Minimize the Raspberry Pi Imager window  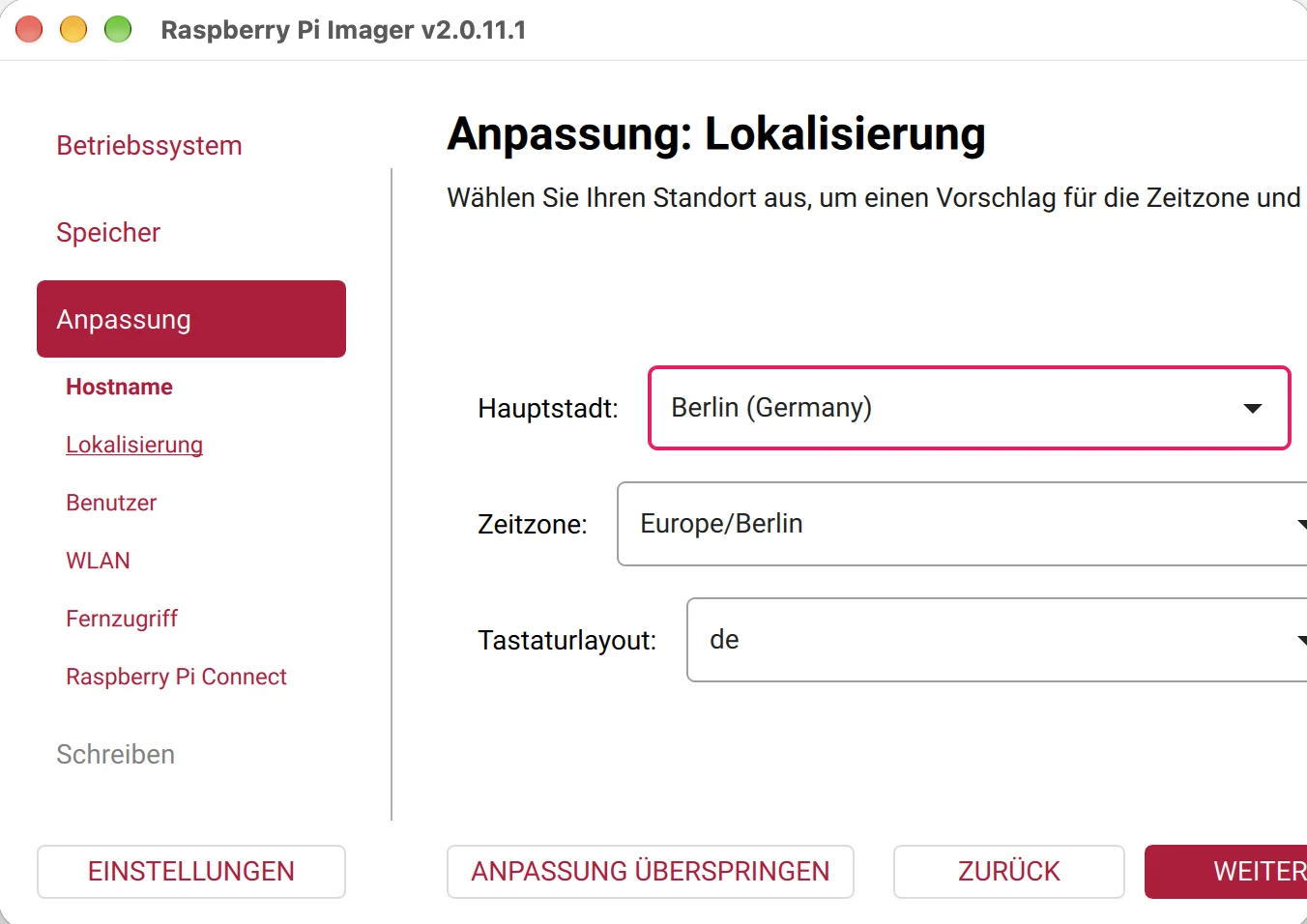tap(73, 30)
